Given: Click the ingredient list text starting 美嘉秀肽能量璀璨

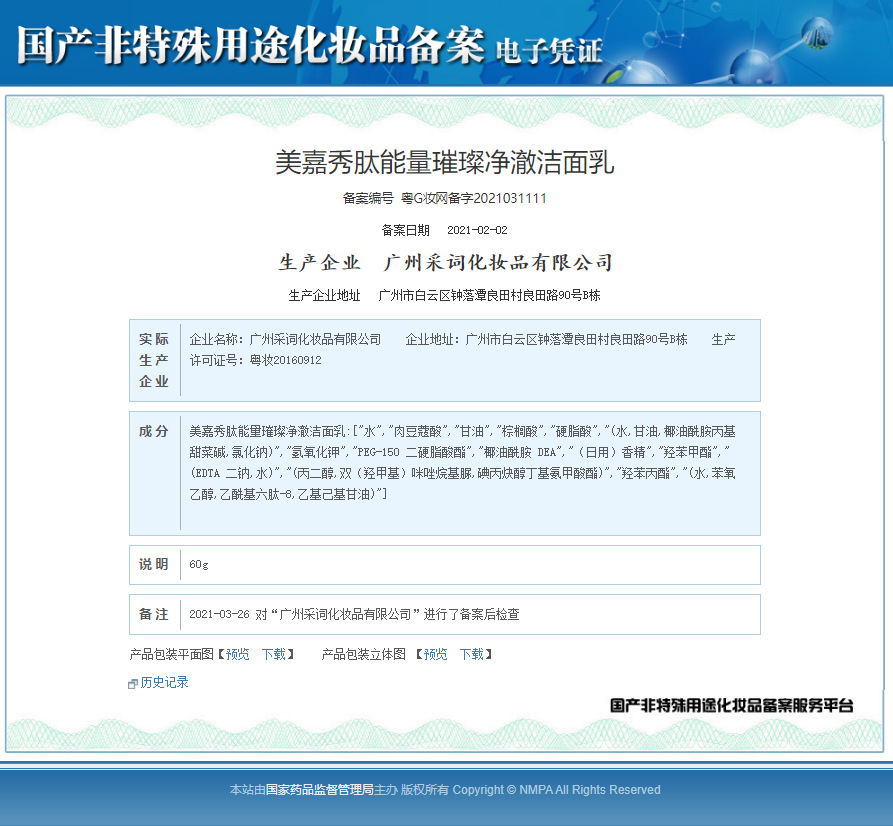Looking at the screenshot, I should [x=462, y=463].
